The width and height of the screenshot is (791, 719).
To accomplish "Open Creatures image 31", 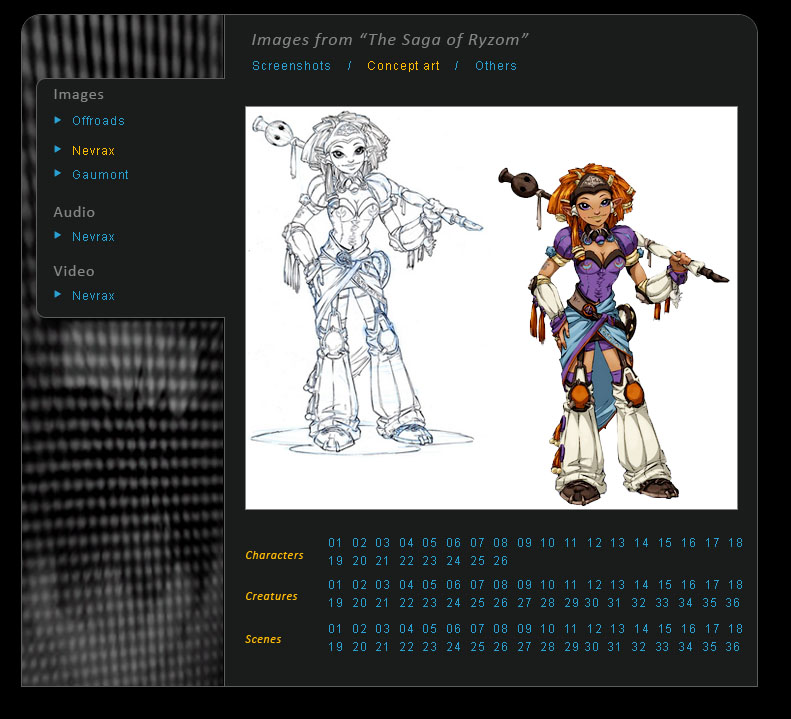I will (614, 603).
